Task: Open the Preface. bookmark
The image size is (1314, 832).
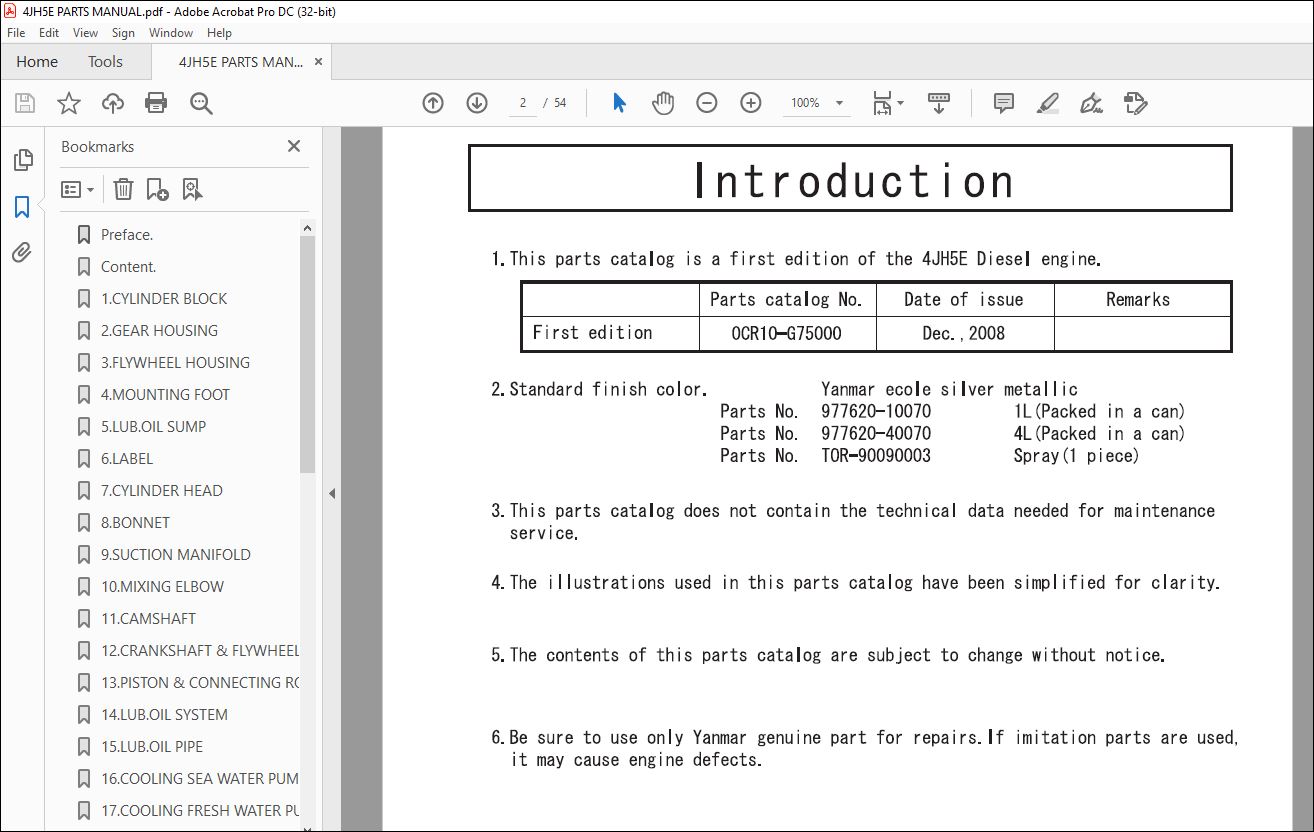Action: pos(127,235)
